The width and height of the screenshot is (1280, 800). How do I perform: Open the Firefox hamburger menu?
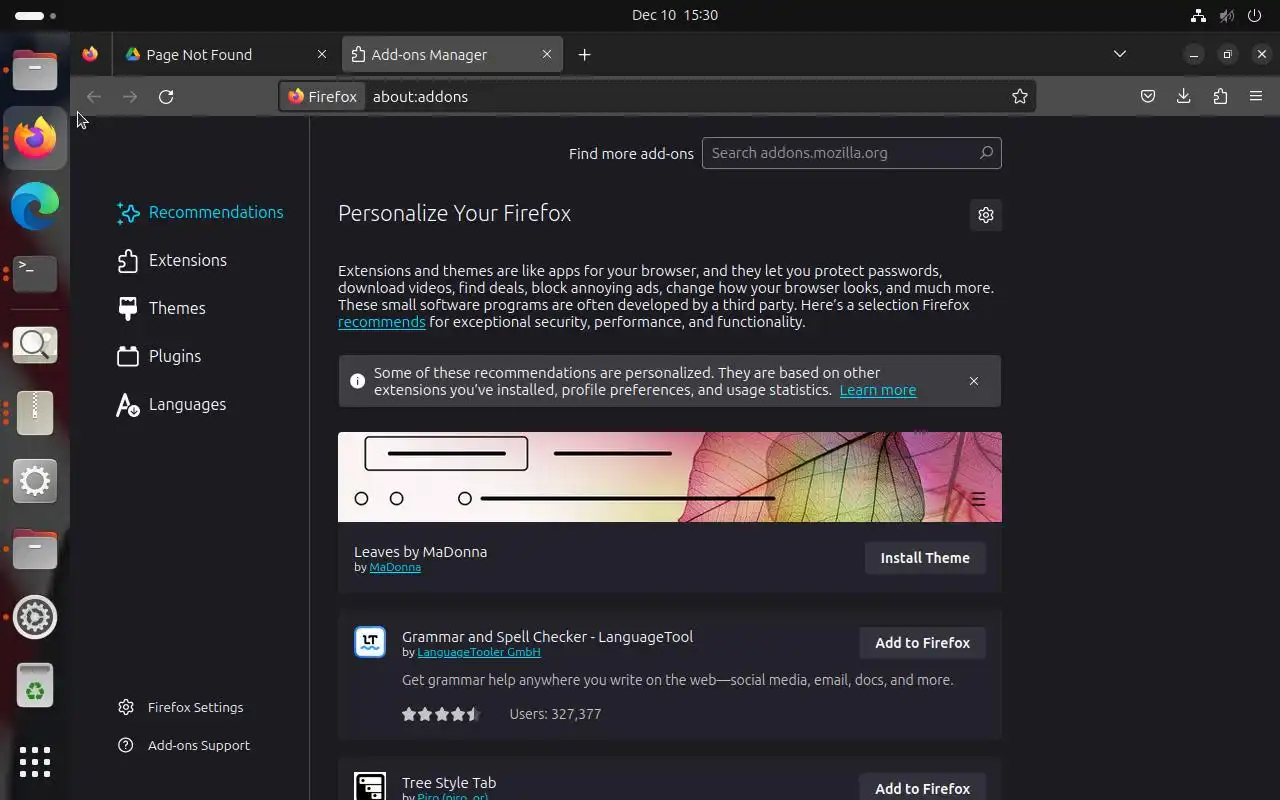click(1256, 96)
